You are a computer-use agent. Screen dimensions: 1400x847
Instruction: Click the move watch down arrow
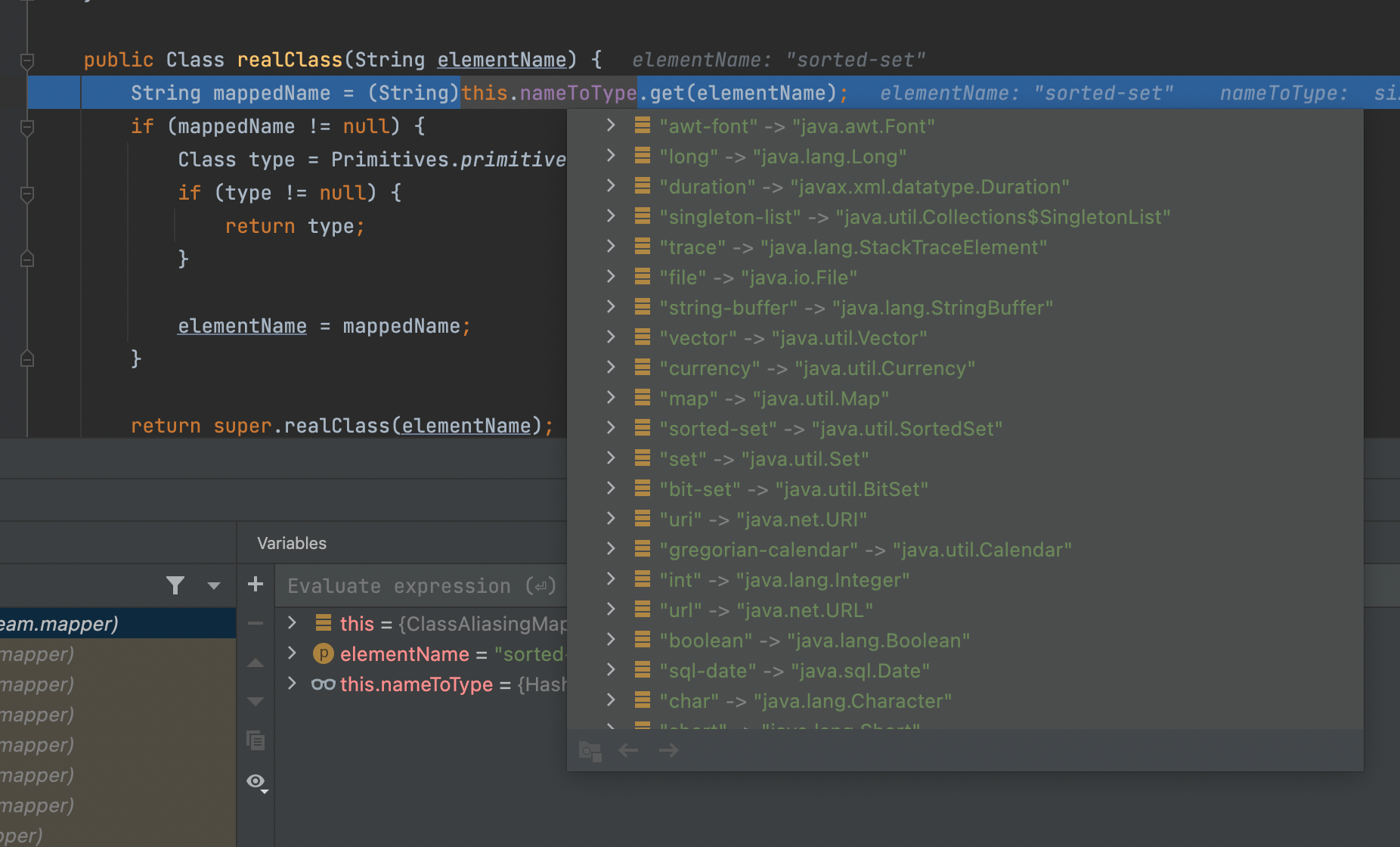[x=256, y=702]
